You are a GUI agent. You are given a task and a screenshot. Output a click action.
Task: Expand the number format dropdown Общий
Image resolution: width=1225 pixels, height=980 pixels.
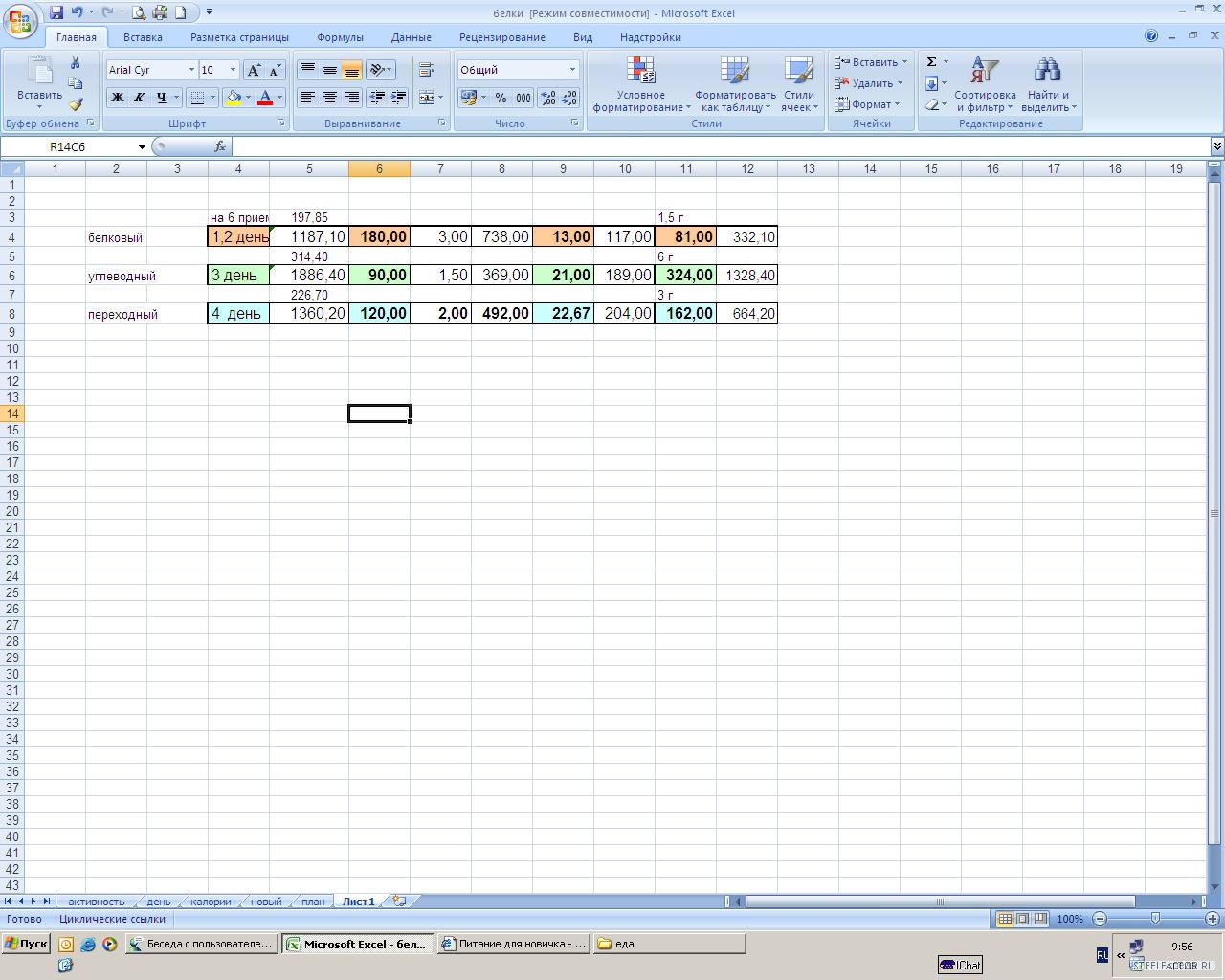point(572,70)
